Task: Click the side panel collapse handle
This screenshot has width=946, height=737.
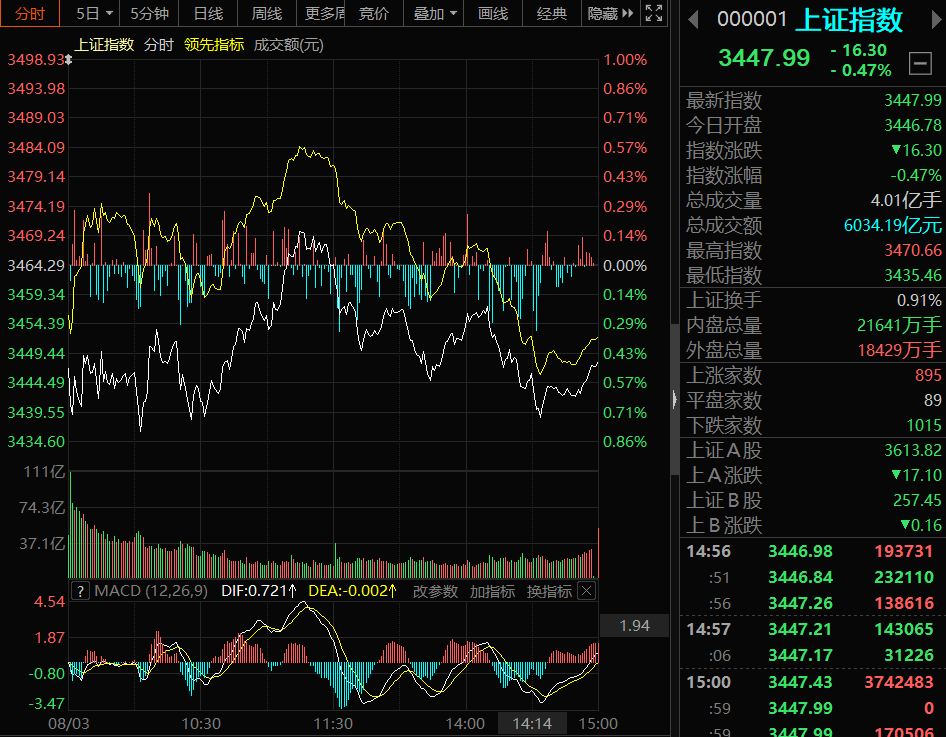Action: pyautogui.click(x=674, y=400)
